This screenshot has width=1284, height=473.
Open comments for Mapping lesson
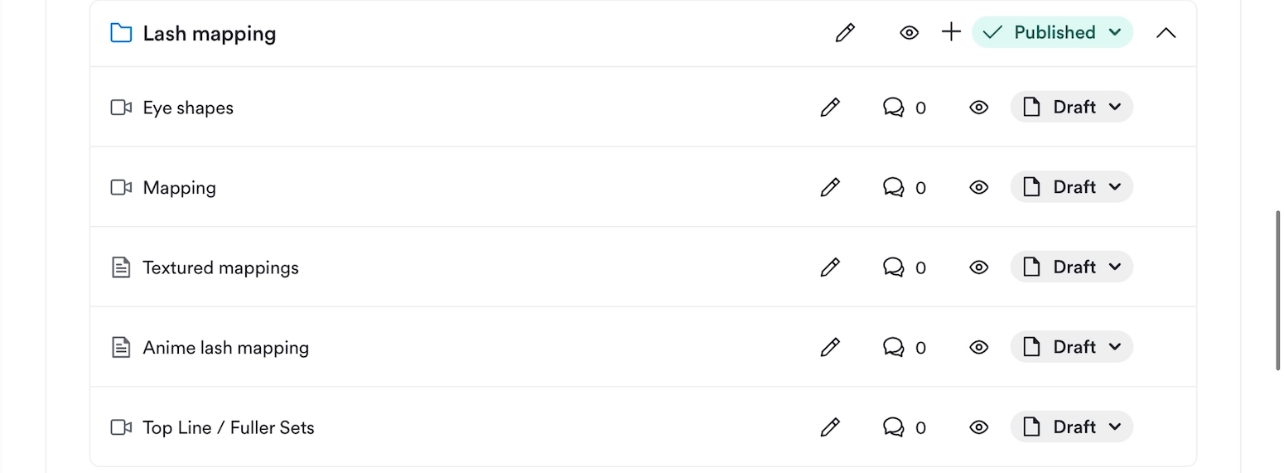(904, 187)
